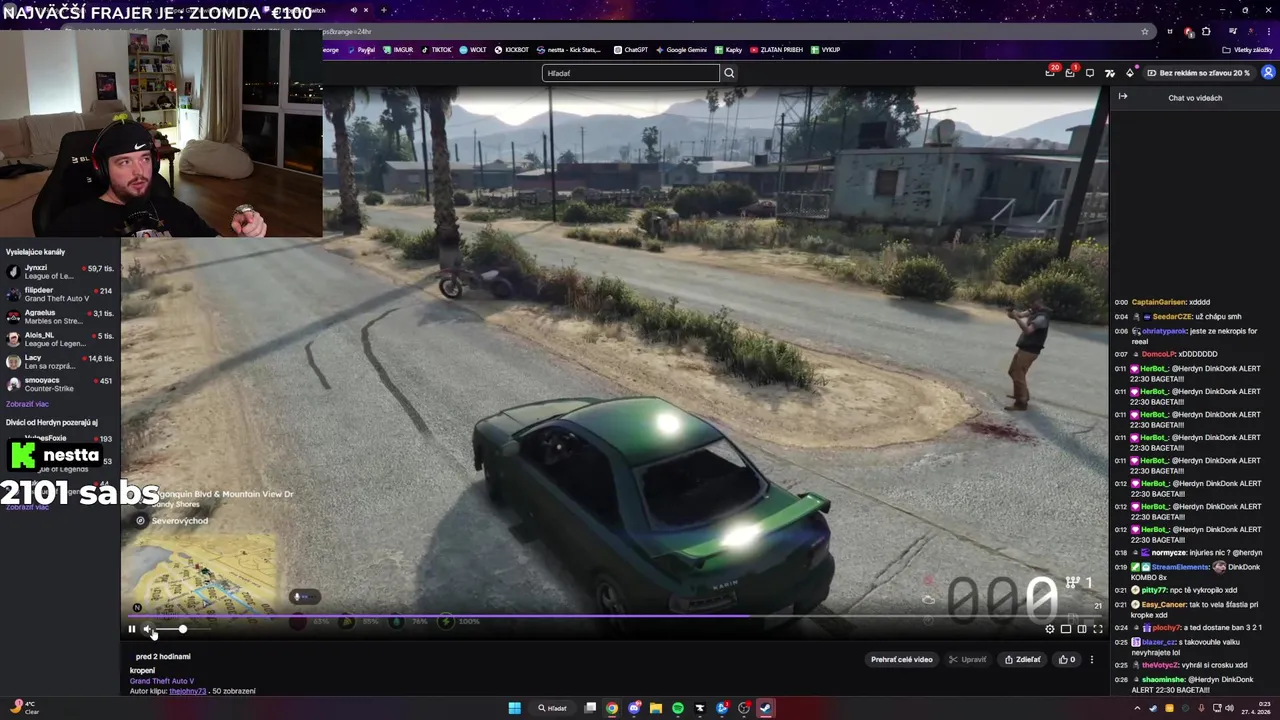The width and height of the screenshot is (1280, 720).
Task: Open the weather widget showing 4°C
Action: pyautogui.click(x=24, y=707)
